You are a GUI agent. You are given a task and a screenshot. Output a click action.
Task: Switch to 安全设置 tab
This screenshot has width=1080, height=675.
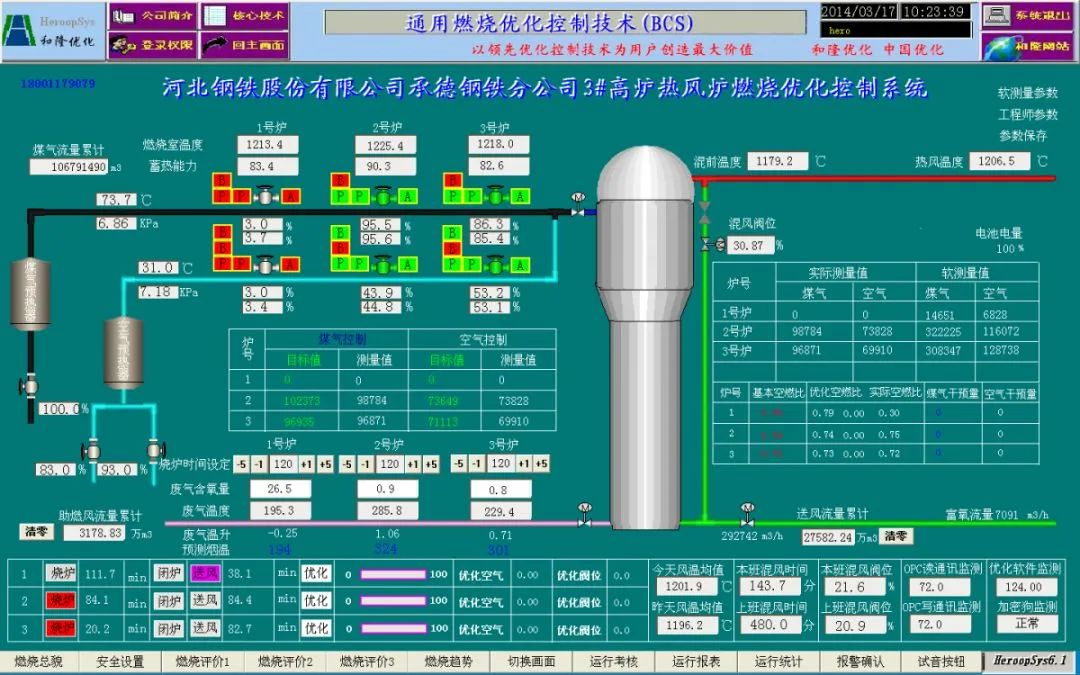121,662
